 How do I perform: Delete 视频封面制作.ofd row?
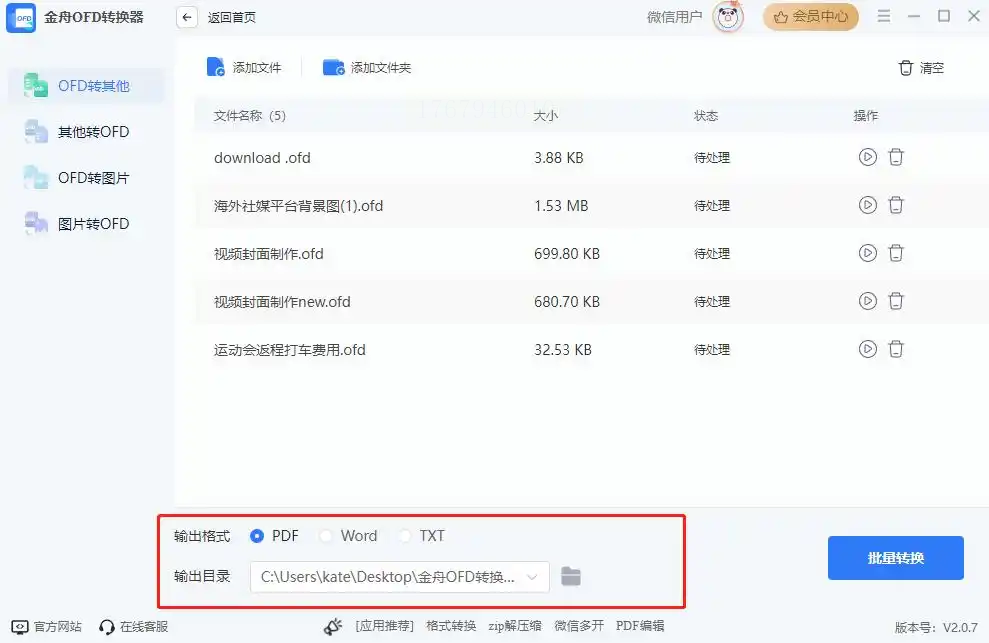pos(896,253)
